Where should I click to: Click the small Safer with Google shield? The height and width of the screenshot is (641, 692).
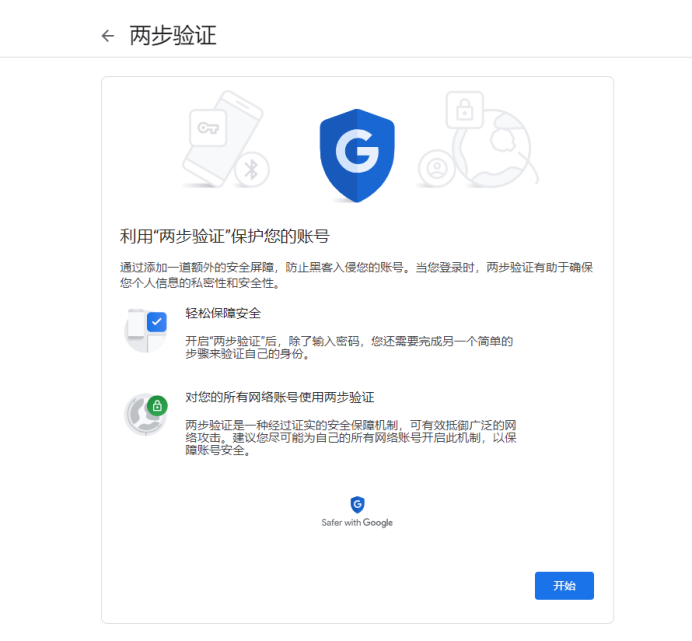pyautogui.click(x=357, y=505)
